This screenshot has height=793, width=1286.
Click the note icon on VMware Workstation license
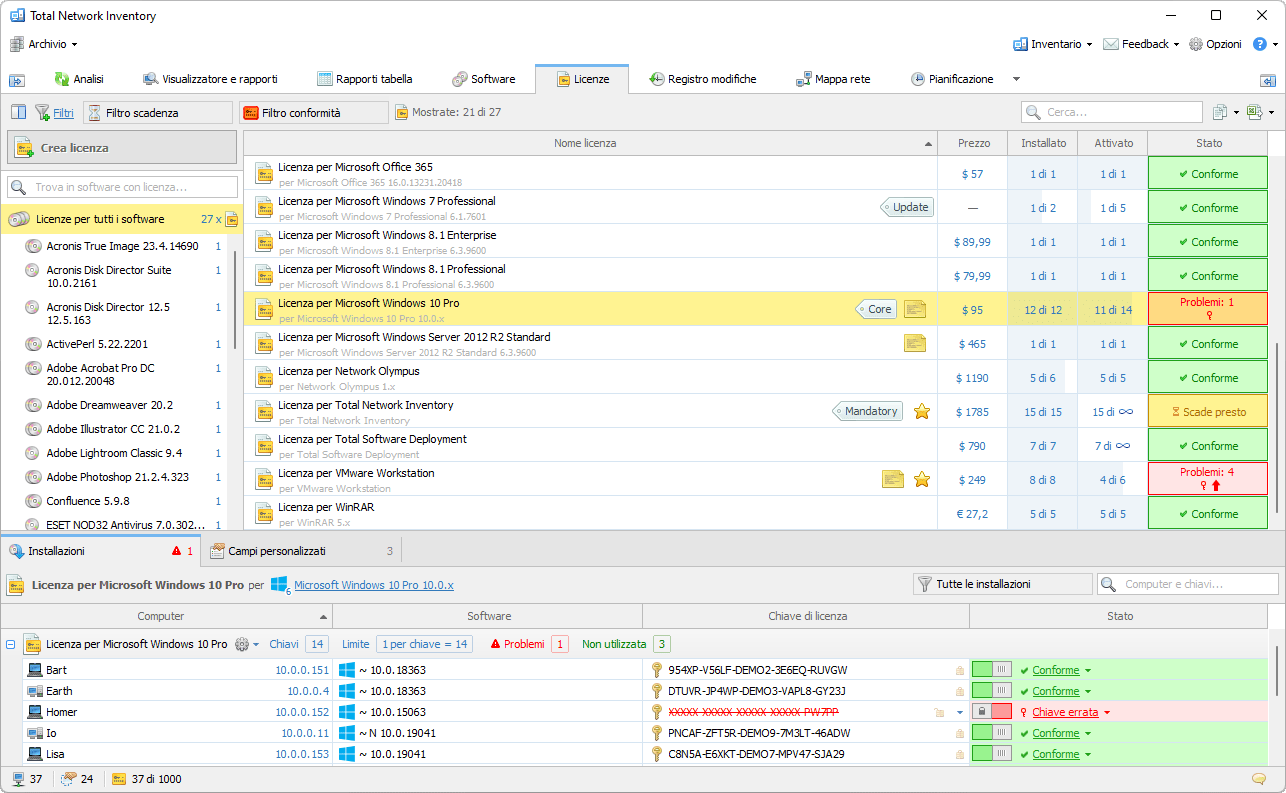point(892,479)
